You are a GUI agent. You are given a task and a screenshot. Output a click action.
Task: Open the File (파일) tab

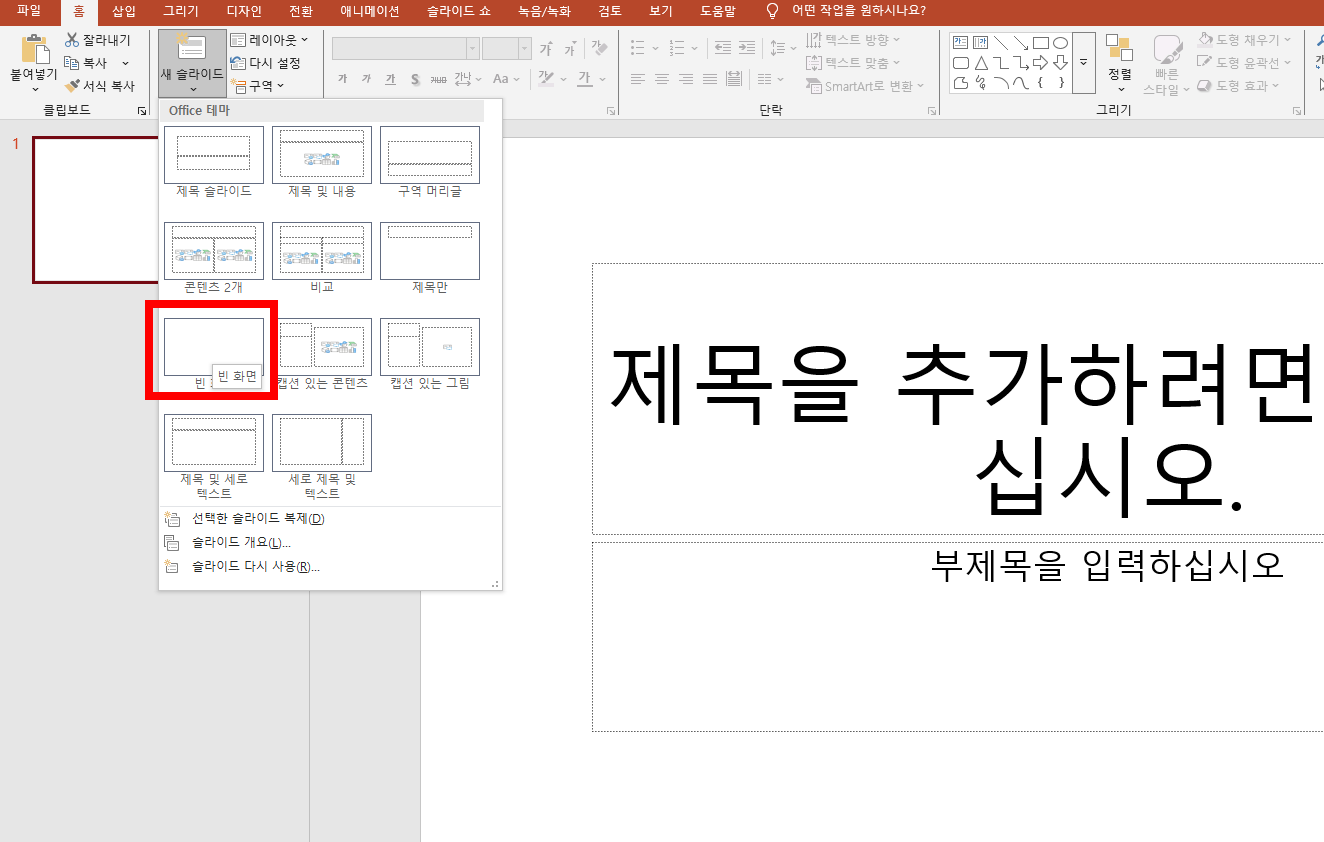[29, 11]
